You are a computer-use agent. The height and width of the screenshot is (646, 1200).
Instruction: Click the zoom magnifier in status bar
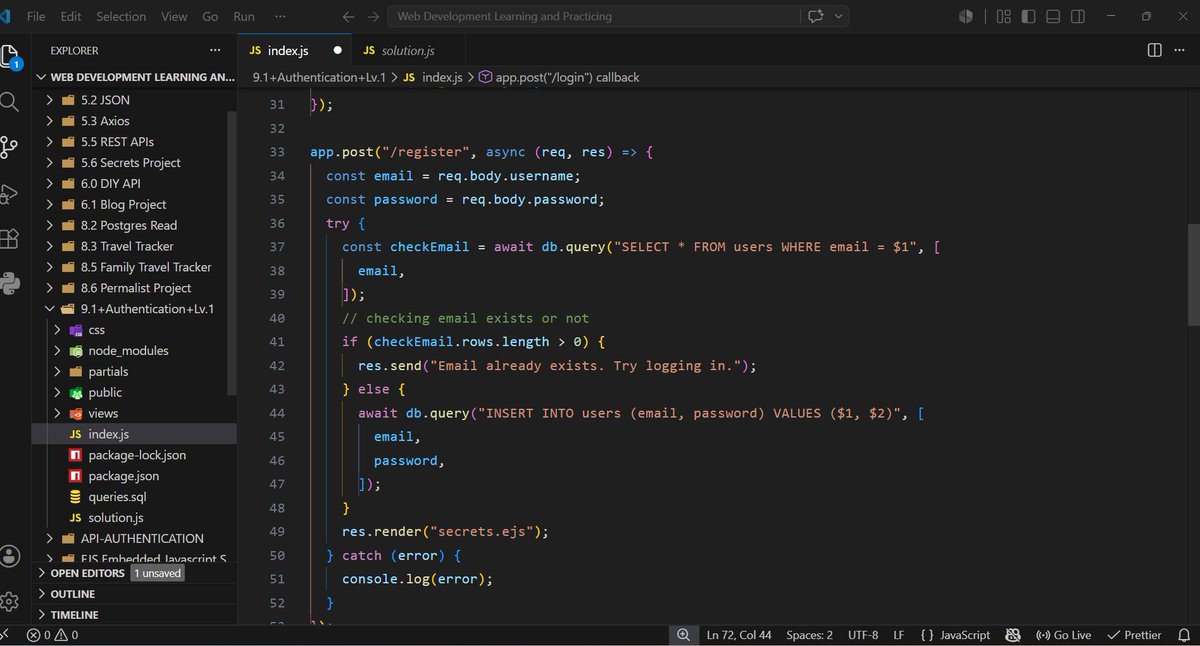(683, 635)
